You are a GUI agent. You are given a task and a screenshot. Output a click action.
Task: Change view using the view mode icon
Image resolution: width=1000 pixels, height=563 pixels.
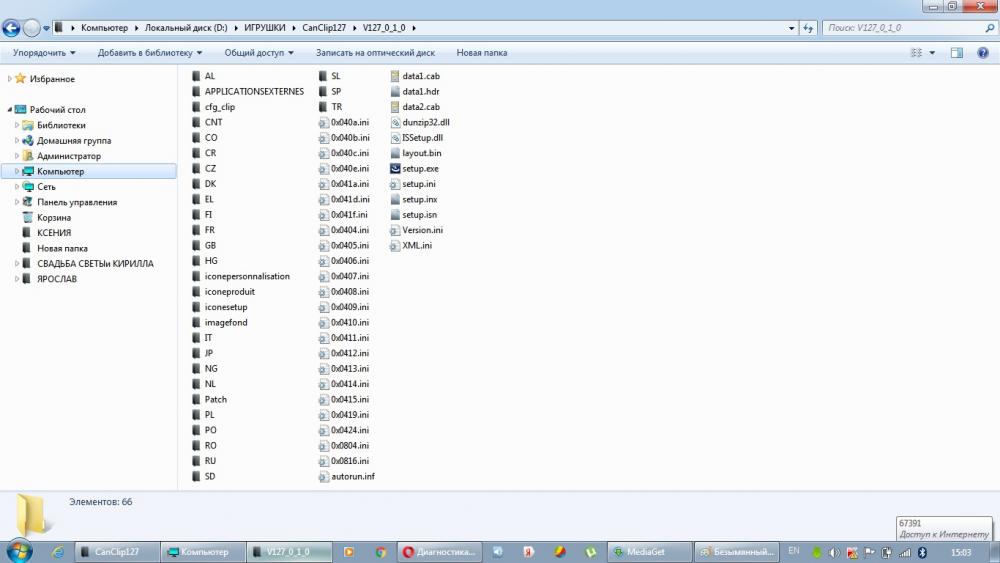916,53
